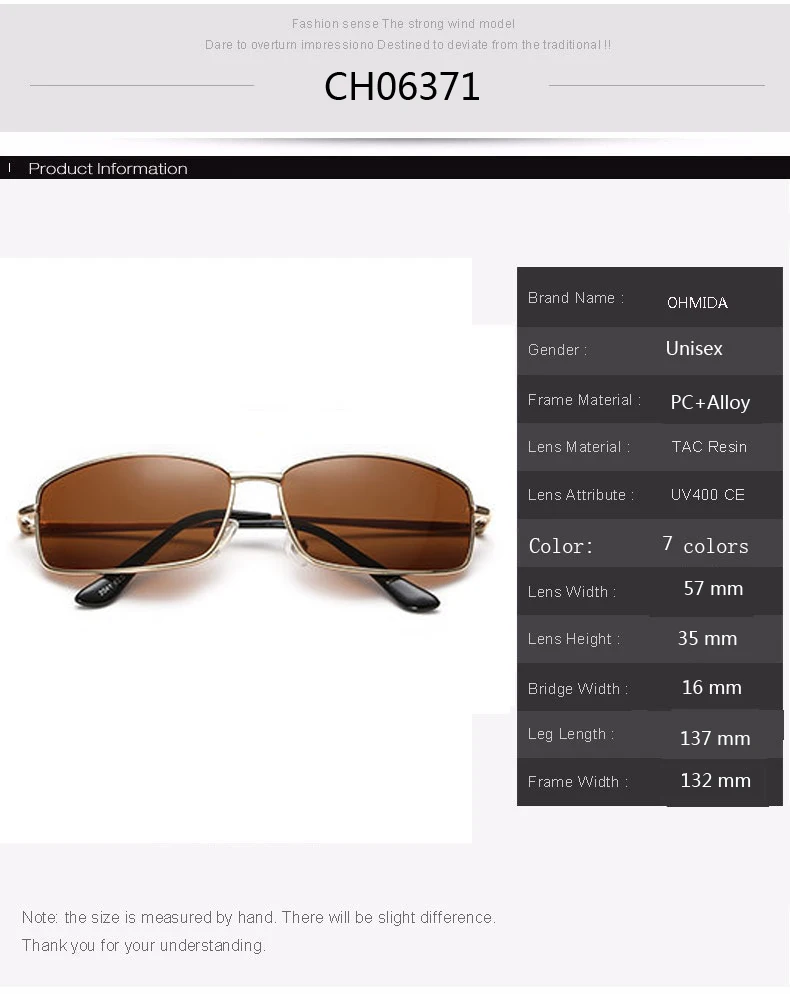Screen dimensions: 790x994
Task: Click the 'Thank you for your understanding.' text
Action: click(x=143, y=946)
